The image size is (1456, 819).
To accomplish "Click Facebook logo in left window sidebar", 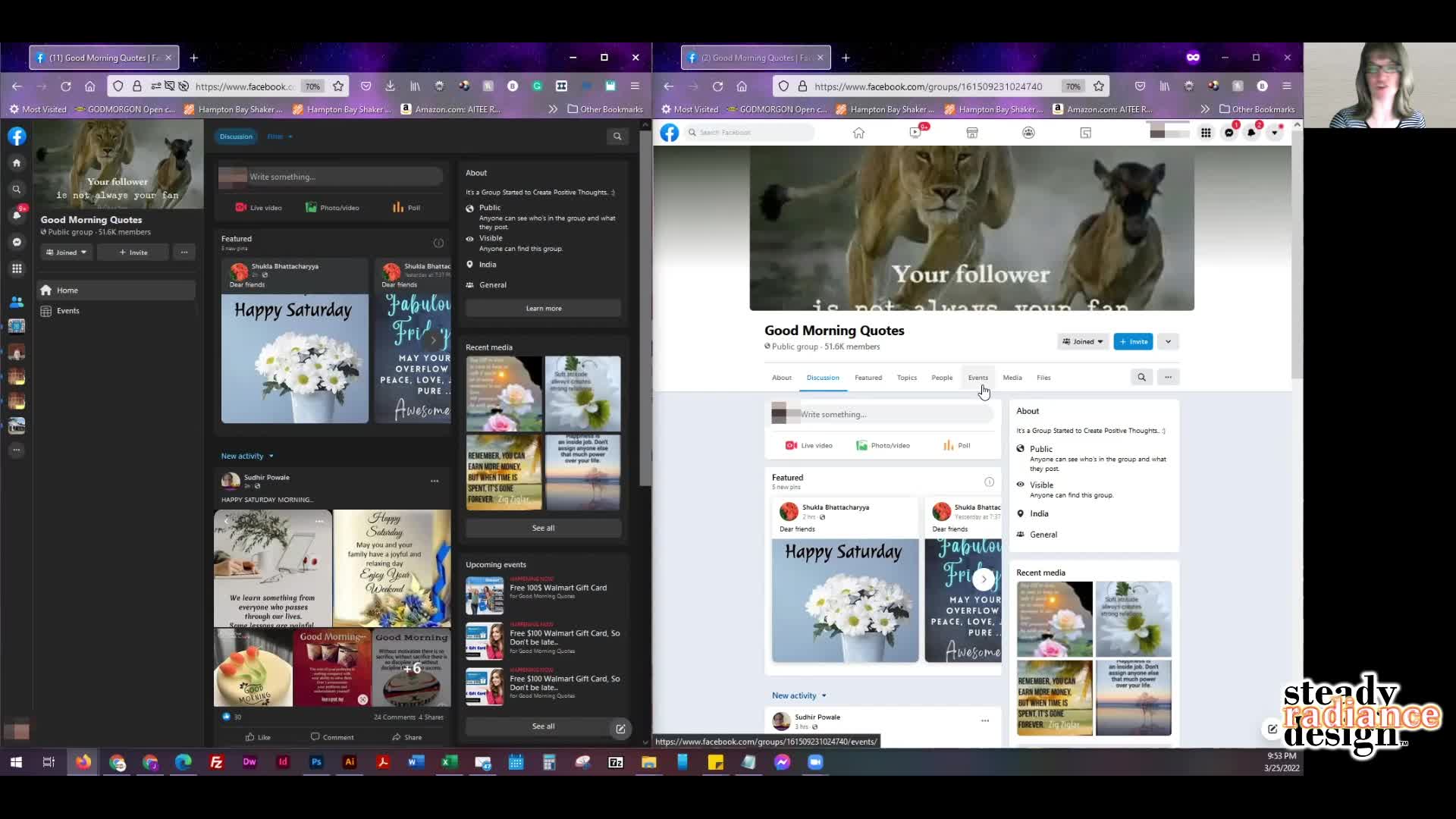I will coord(17,136).
